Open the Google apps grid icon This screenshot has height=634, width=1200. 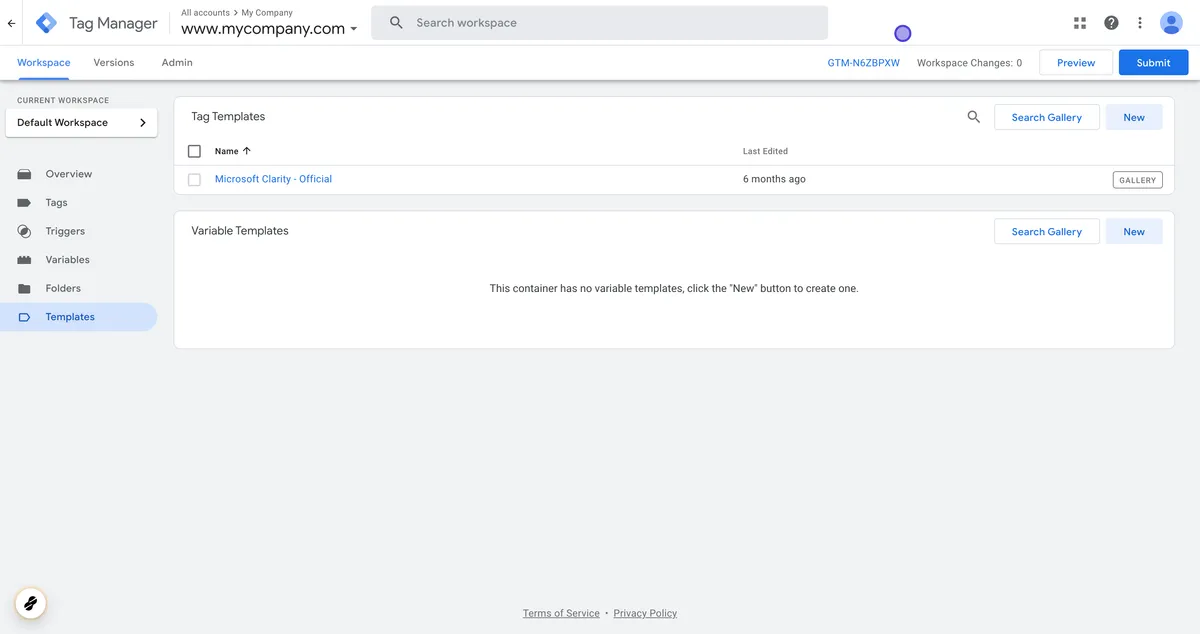coord(1080,23)
